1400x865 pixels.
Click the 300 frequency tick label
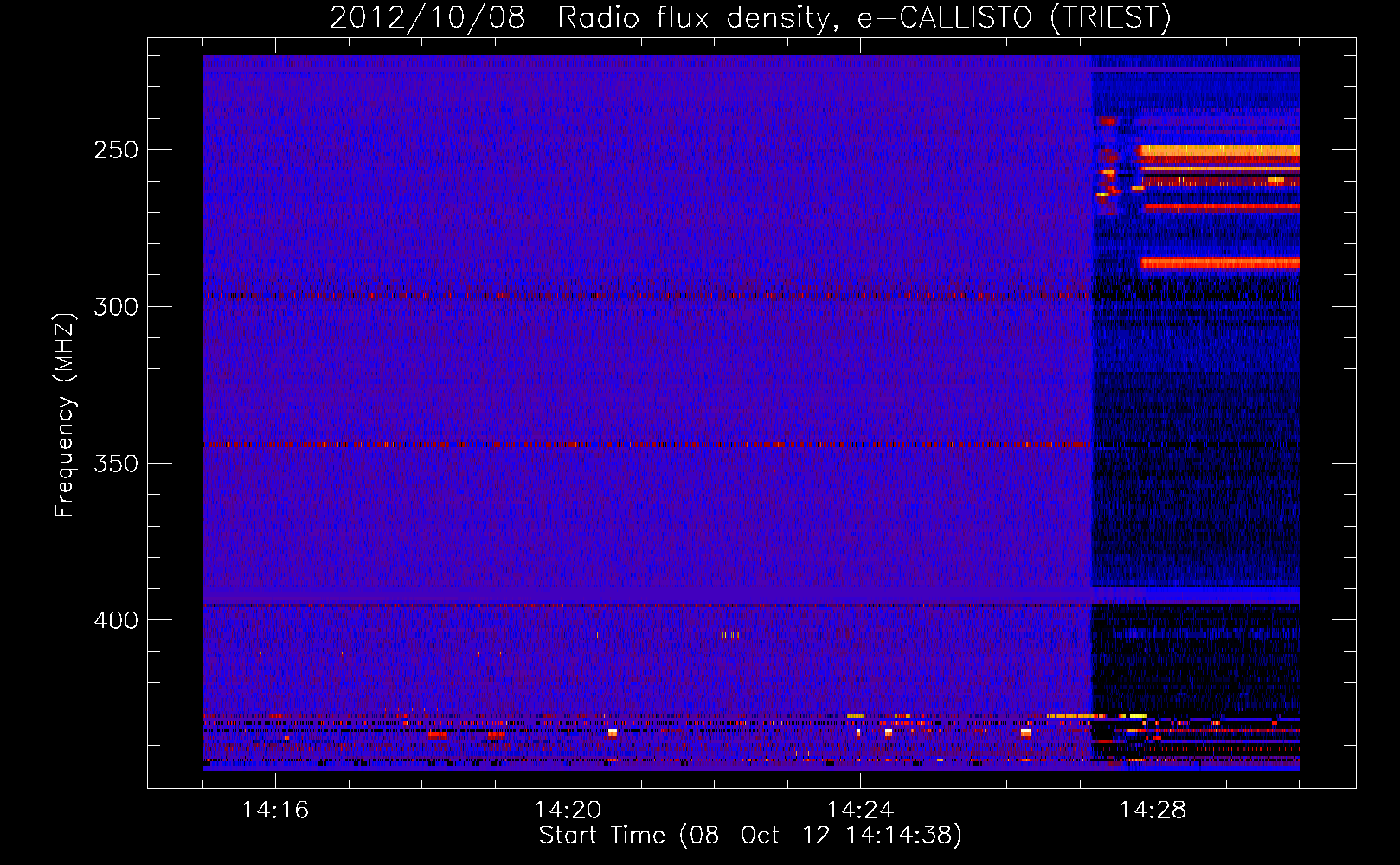116,307
